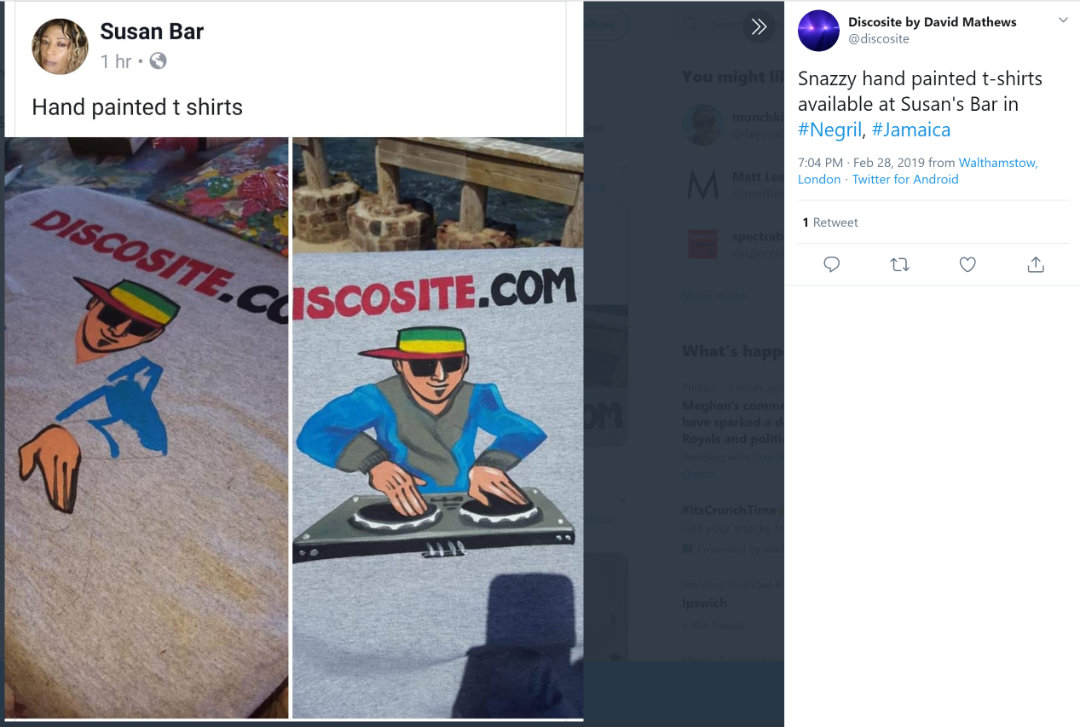Click the Discosite purple profile avatar
The image size is (1080, 727).
click(x=818, y=30)
